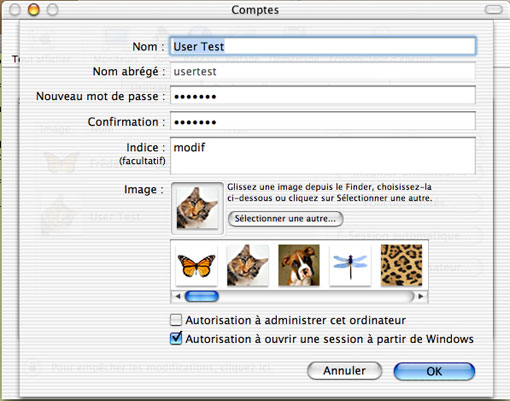Focus the Nom field containing User Test
The image size is (510, 401).
pyautogui.click(x=323, y=46)
